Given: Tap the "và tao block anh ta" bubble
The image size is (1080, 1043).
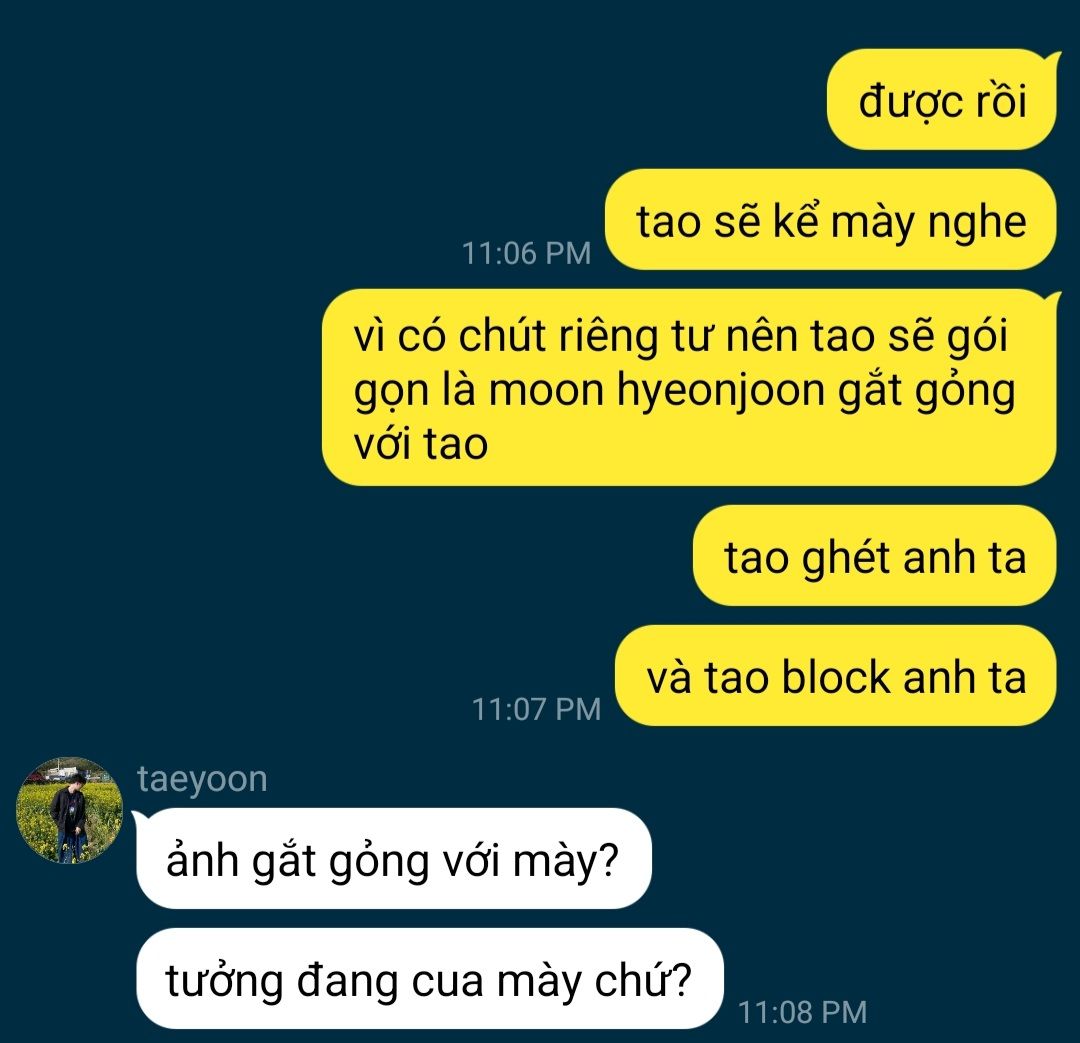Looking at the screenshot, I should click(835, 676).
